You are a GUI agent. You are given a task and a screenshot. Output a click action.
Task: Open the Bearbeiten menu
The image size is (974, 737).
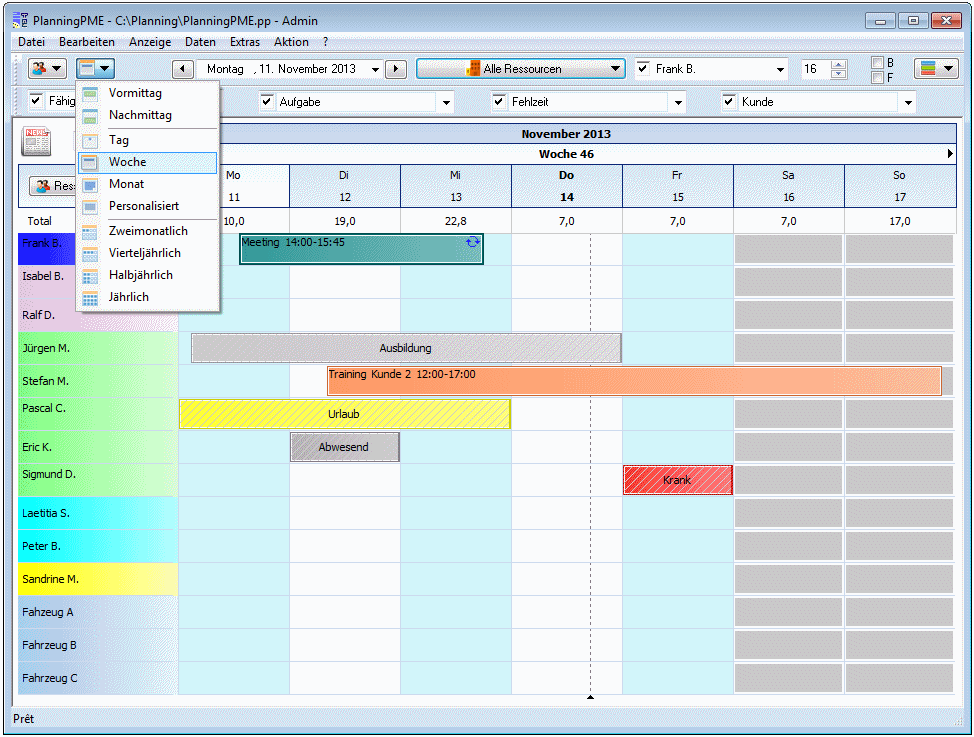pos(87,42)
